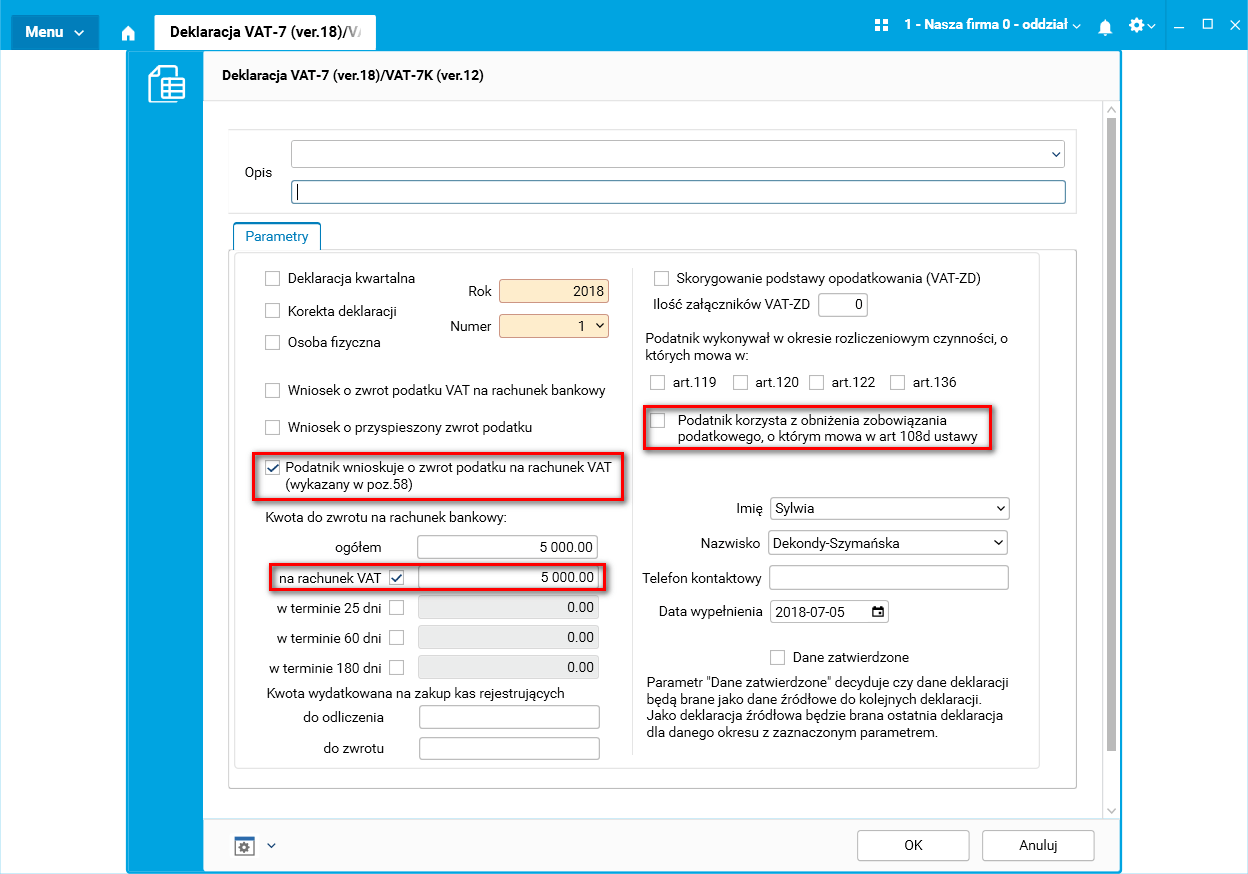Check the art.136 box
Screen dimensions: 1248x874
coord(897,383)
